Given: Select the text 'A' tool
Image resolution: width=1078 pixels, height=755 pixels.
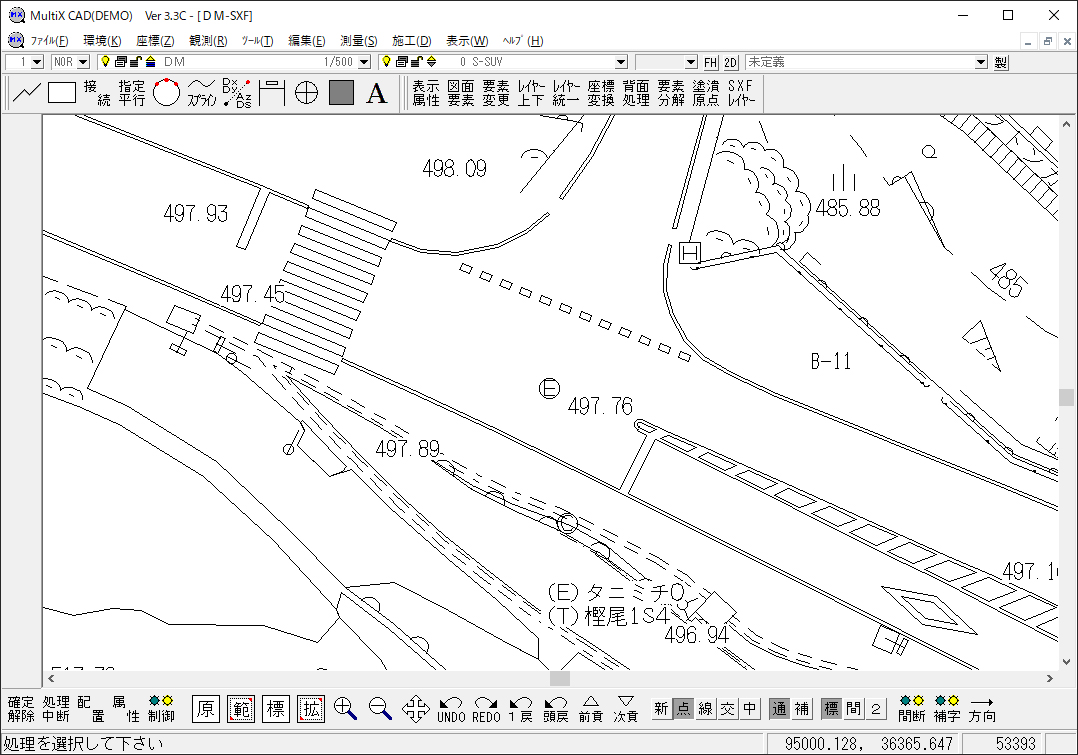Looking at the screenshot, I should (376, 93).
